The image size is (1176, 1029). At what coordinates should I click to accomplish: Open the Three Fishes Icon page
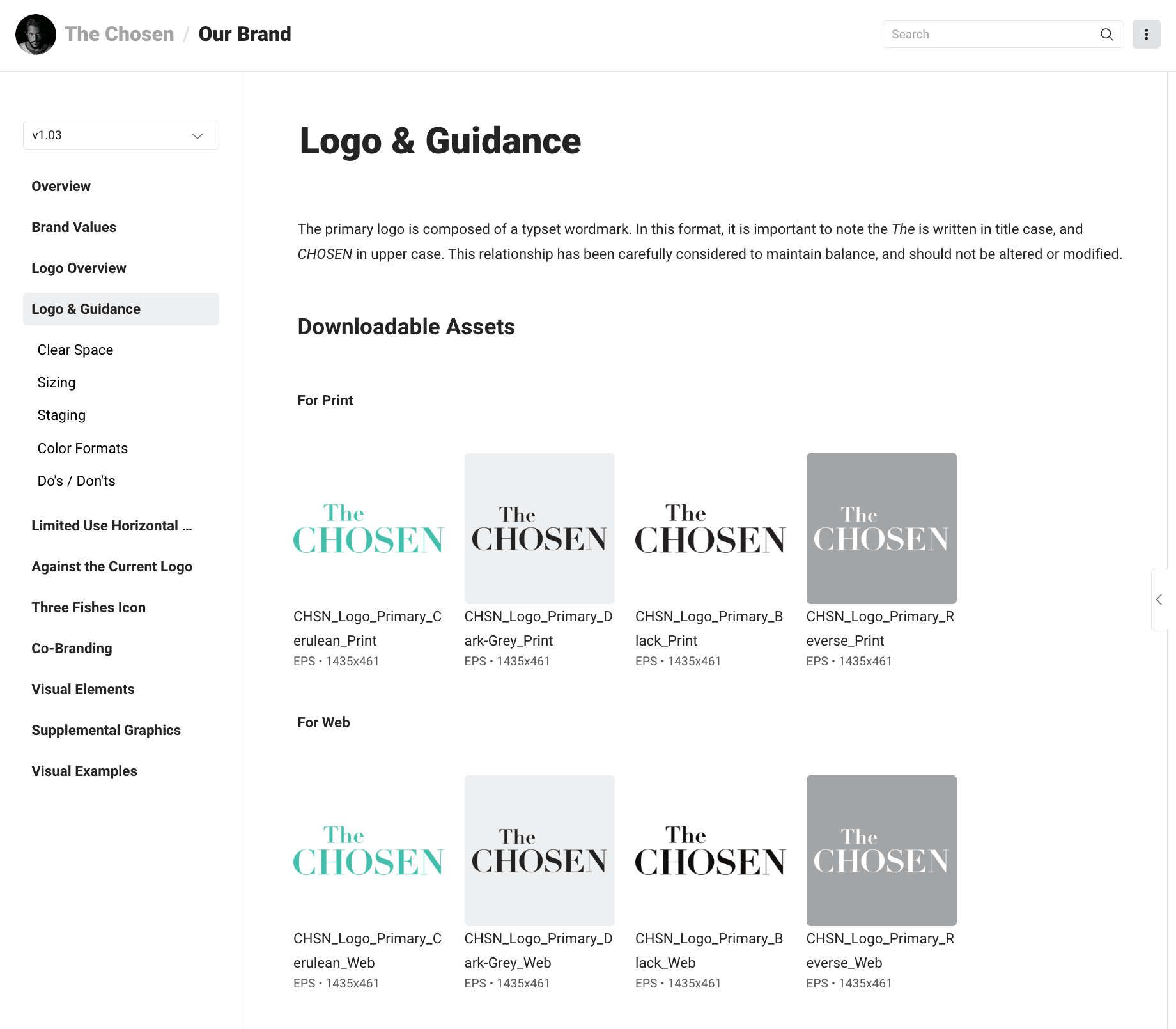(x=88, y=608)
